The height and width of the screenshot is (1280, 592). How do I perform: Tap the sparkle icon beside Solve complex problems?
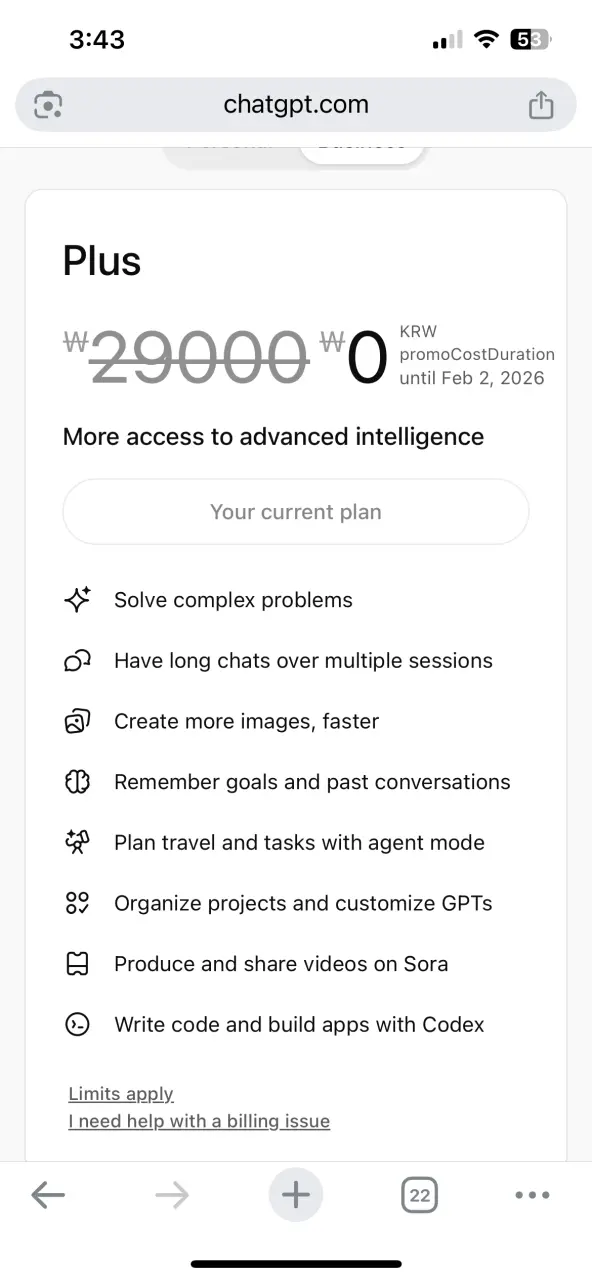pyautogui.click(x=77, y=600)
